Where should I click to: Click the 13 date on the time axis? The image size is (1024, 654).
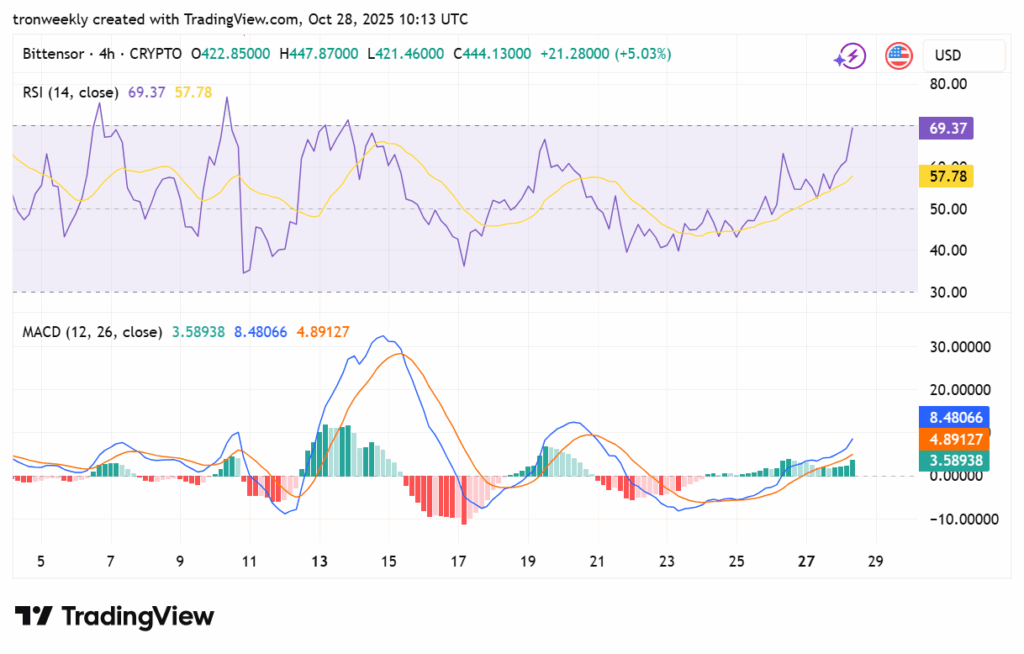coord(320,561)
